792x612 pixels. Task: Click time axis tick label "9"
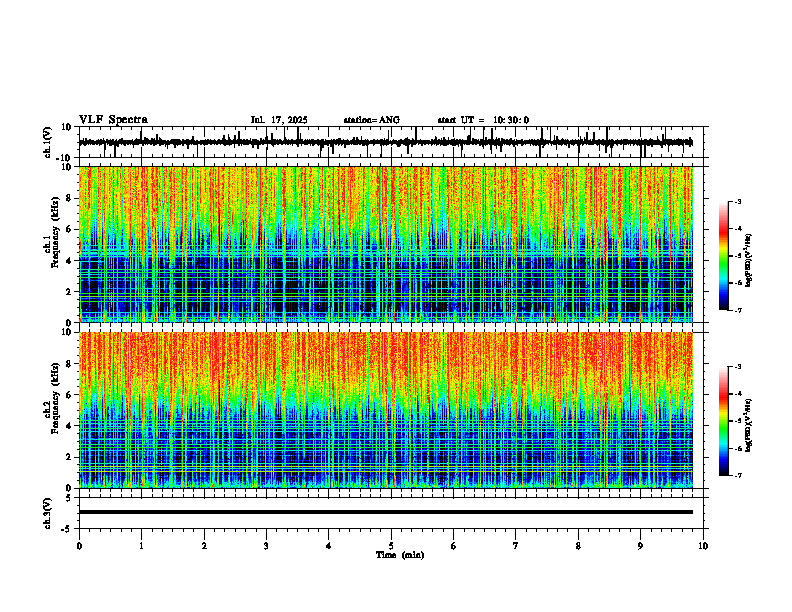pos(640,546)
